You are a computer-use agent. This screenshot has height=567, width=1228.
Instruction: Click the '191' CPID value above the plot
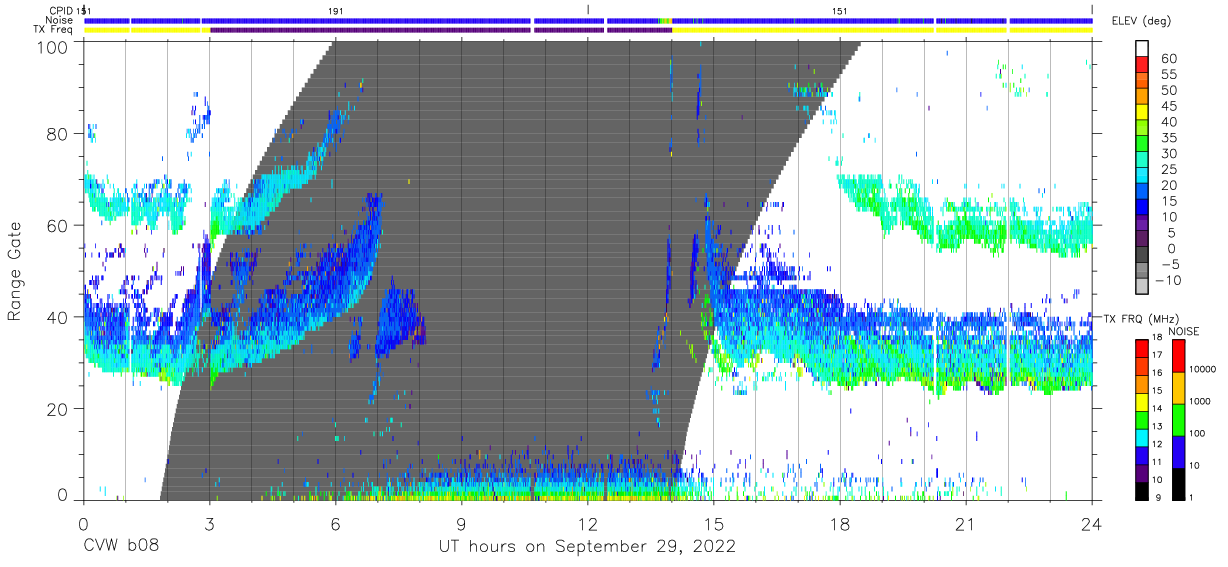point(337,10)
